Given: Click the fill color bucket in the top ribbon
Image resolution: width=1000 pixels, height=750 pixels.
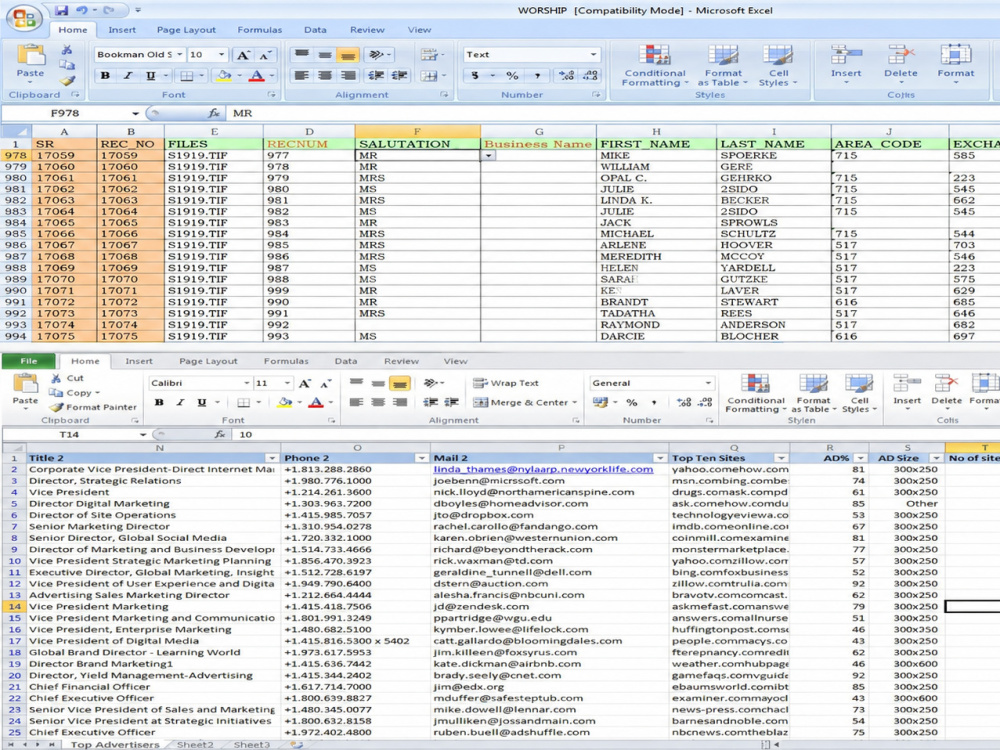Looking at the screenshot, I should (224, 75).
